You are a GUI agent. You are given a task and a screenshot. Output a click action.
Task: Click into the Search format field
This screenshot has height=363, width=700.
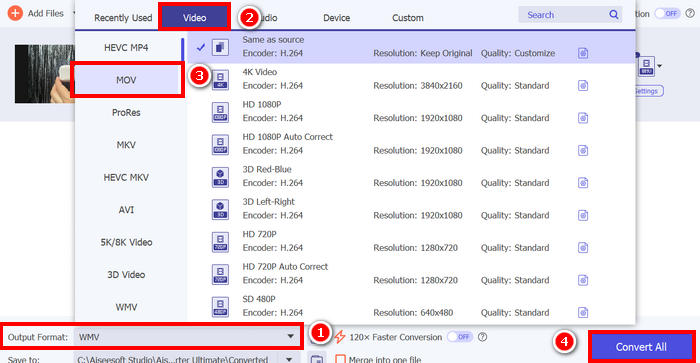(x=563, y=15)
